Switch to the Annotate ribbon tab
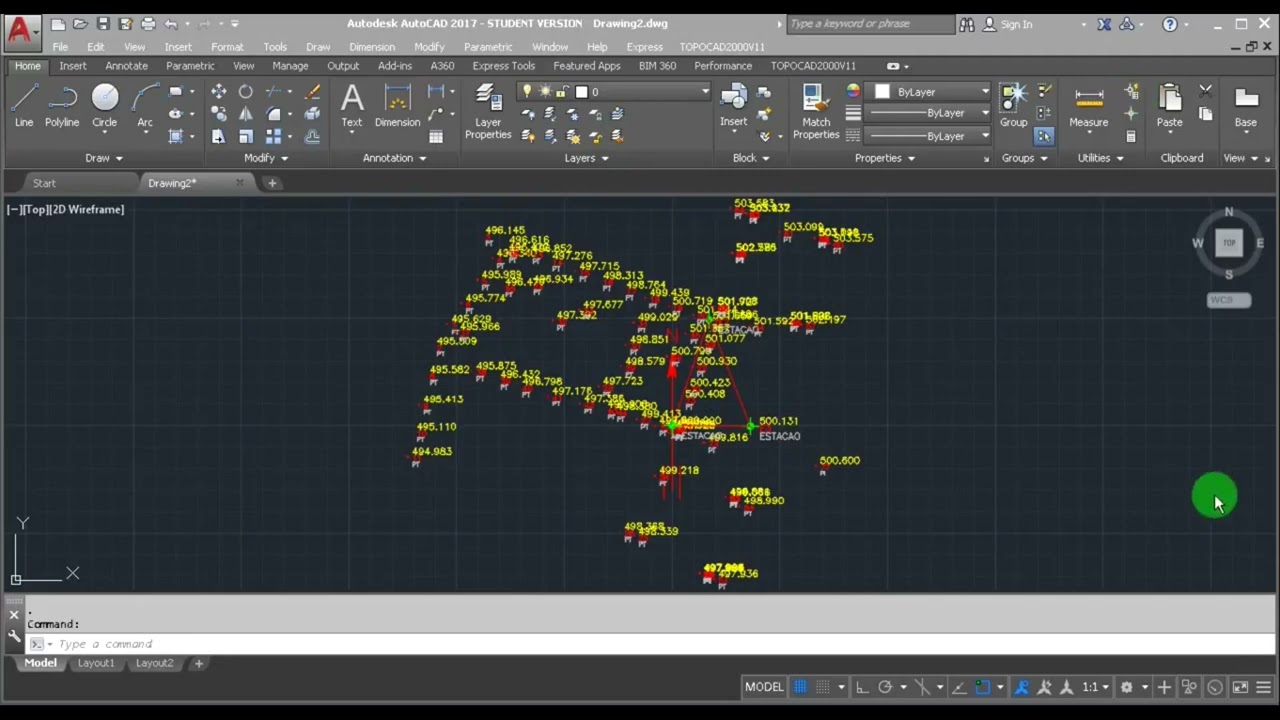The image size is (1280, 720). point(126,66)
